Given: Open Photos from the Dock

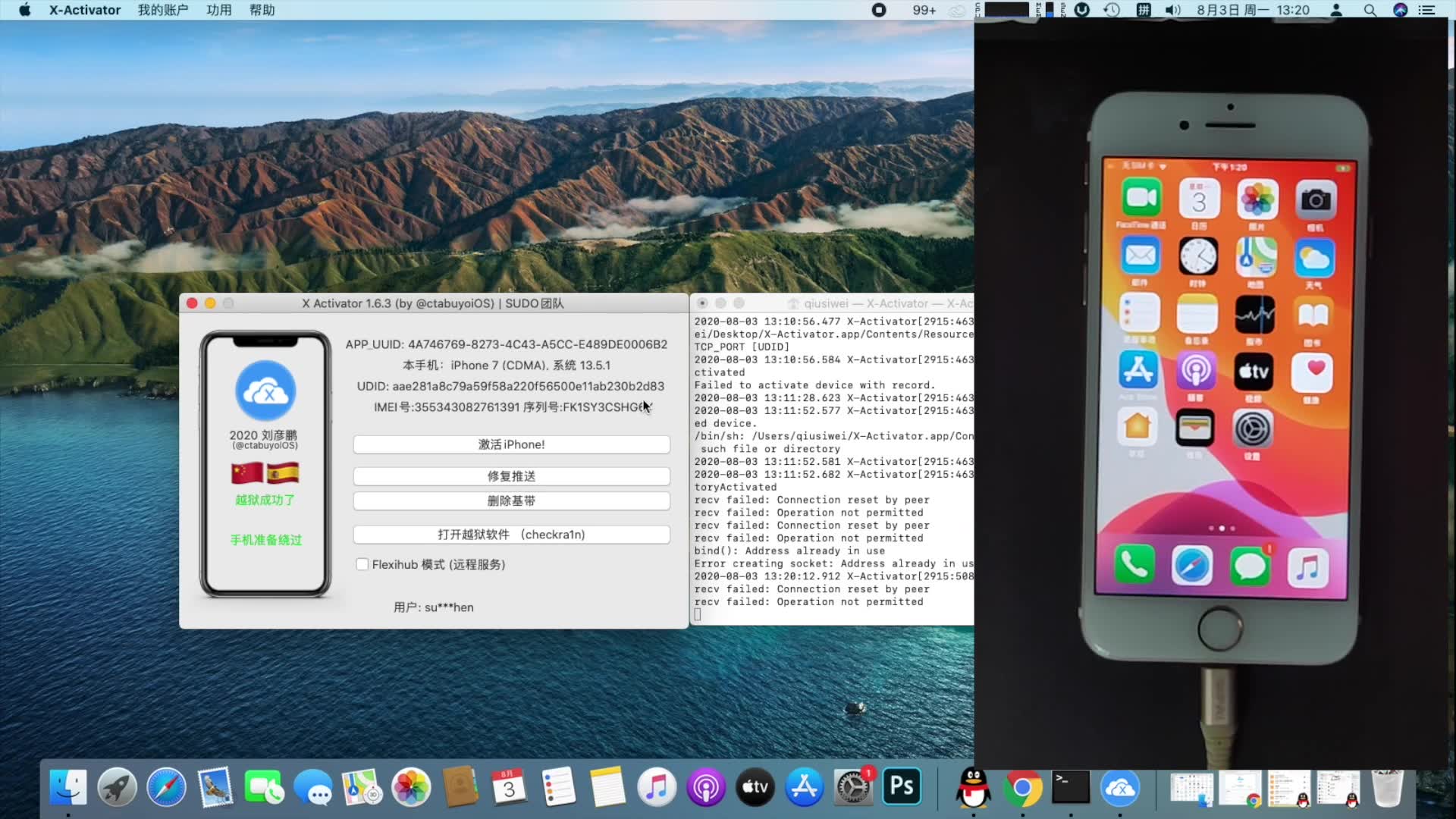Looking at the screenshot, I should click(411, 787).
